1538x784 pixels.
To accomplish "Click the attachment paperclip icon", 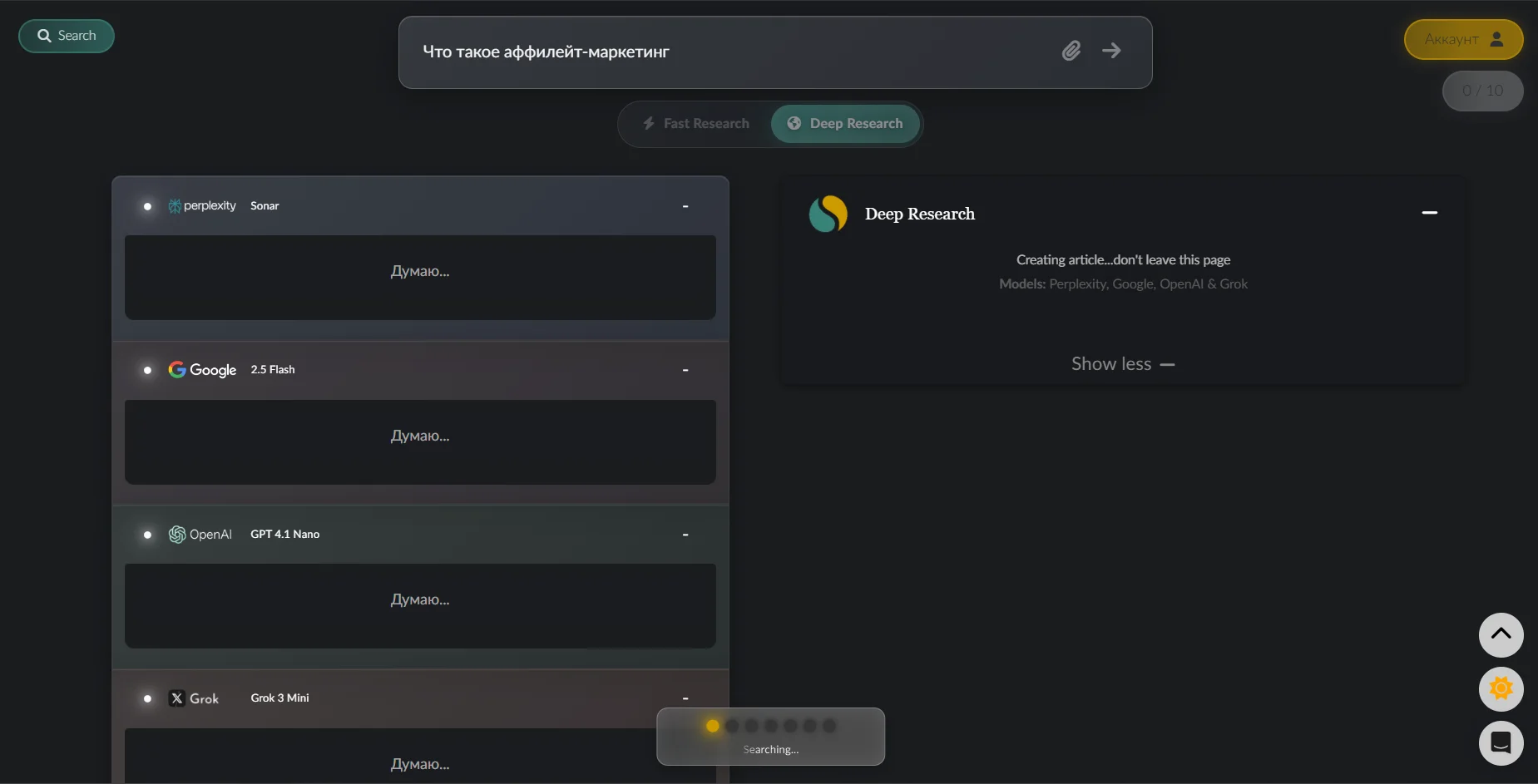I will coord(1071,51).
